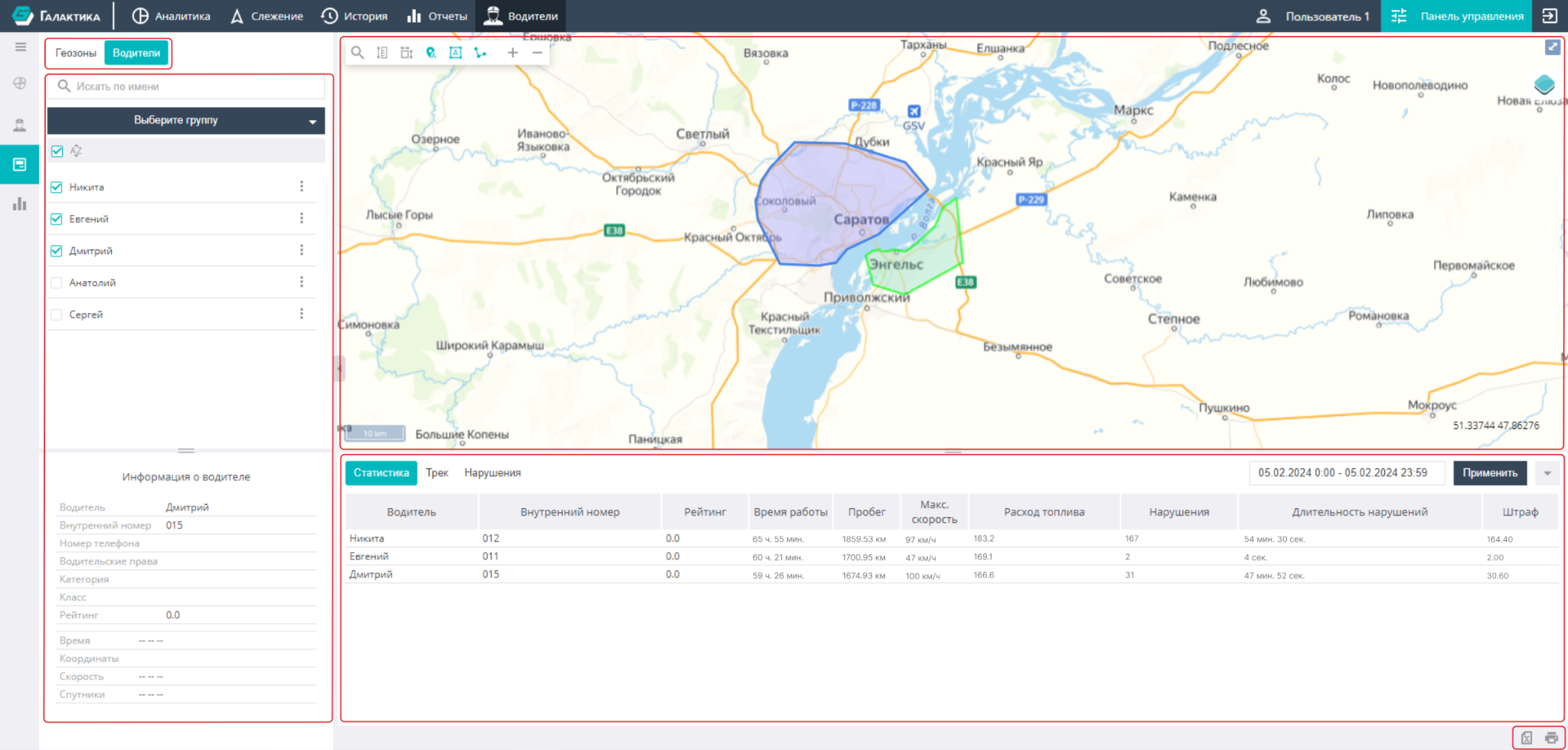Open the Выберите группу dropdown
1568x750 pixels.
[x=186, y=120]
